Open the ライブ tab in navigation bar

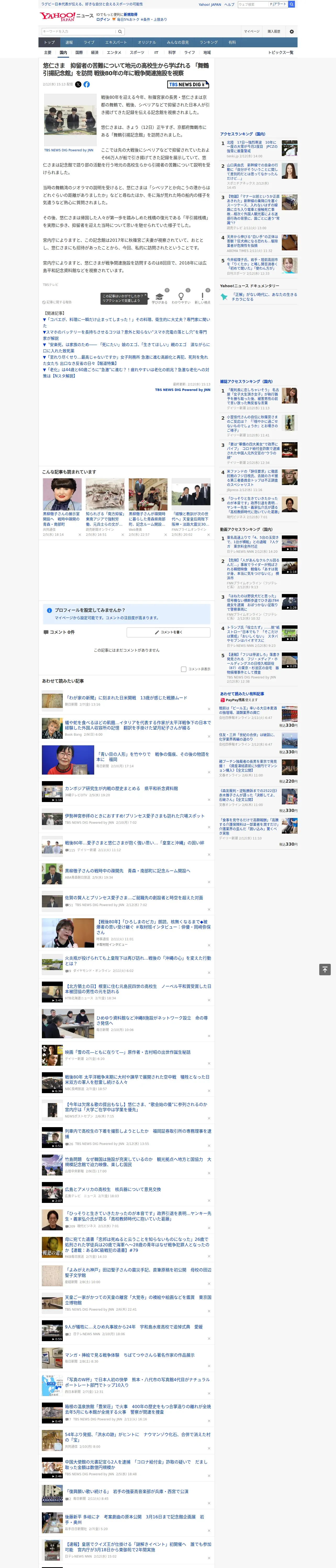click(x=89, y=43)
